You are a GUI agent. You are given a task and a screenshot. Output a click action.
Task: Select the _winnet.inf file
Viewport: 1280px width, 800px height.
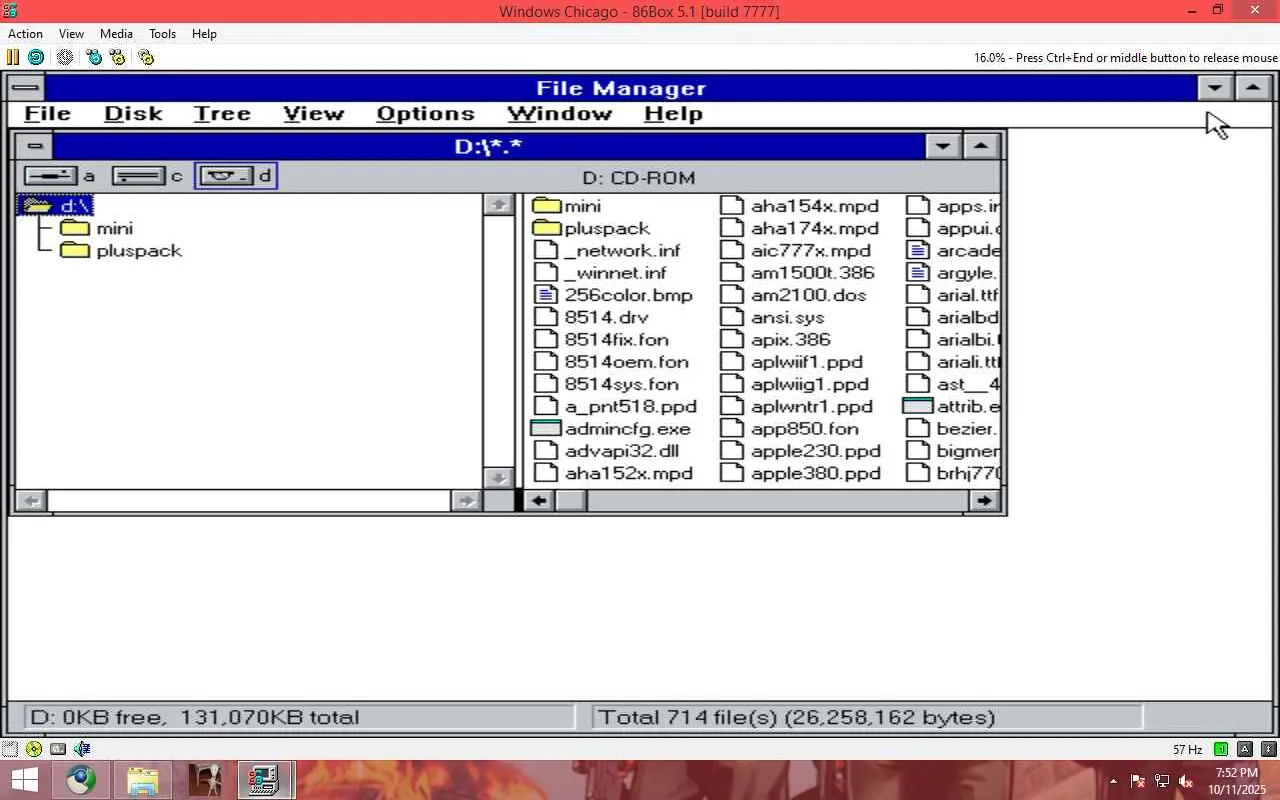(x=600, y=273)
